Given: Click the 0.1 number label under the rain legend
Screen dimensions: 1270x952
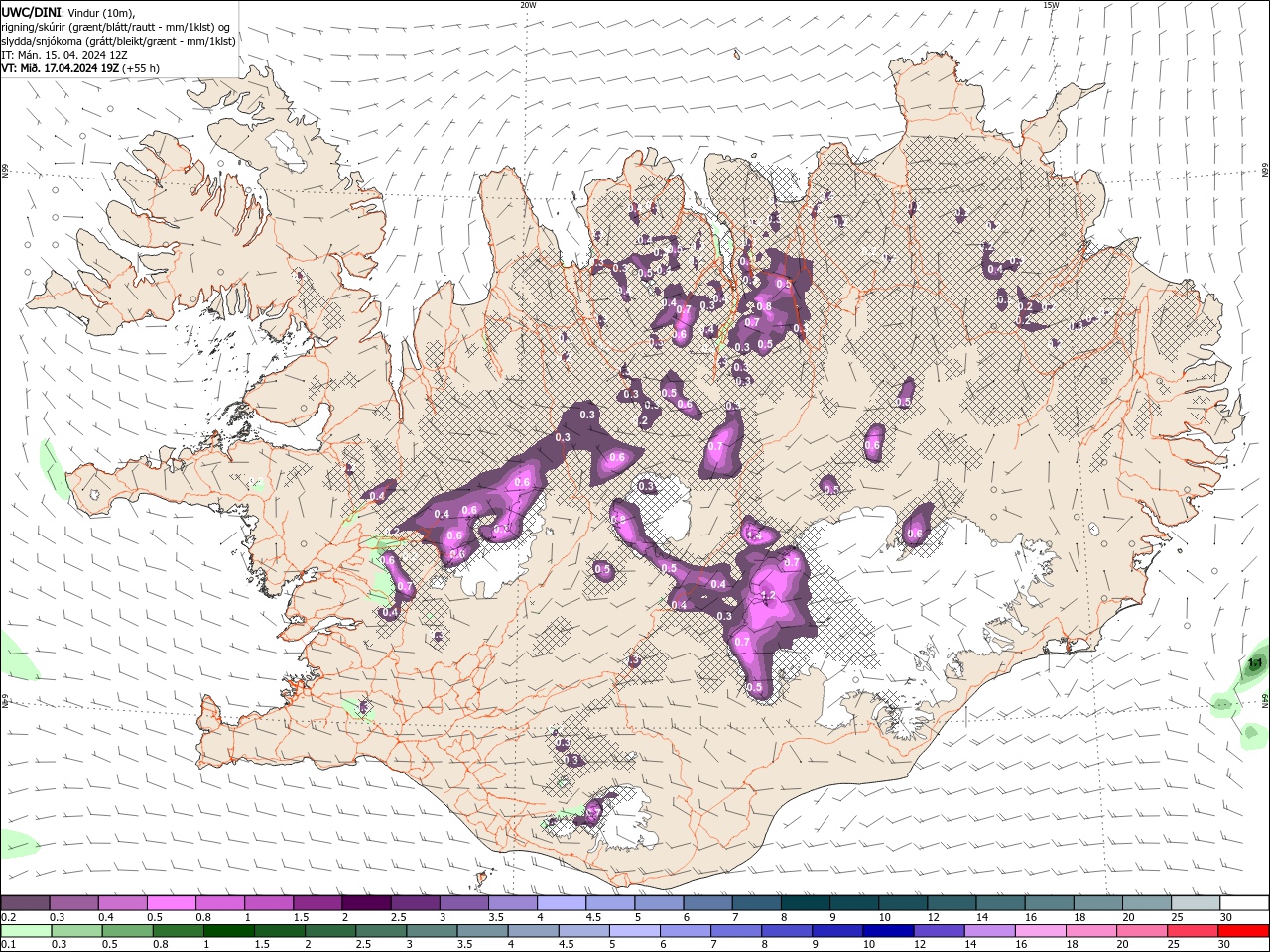Looking at the screenshot, I should [x=9, y=945].
